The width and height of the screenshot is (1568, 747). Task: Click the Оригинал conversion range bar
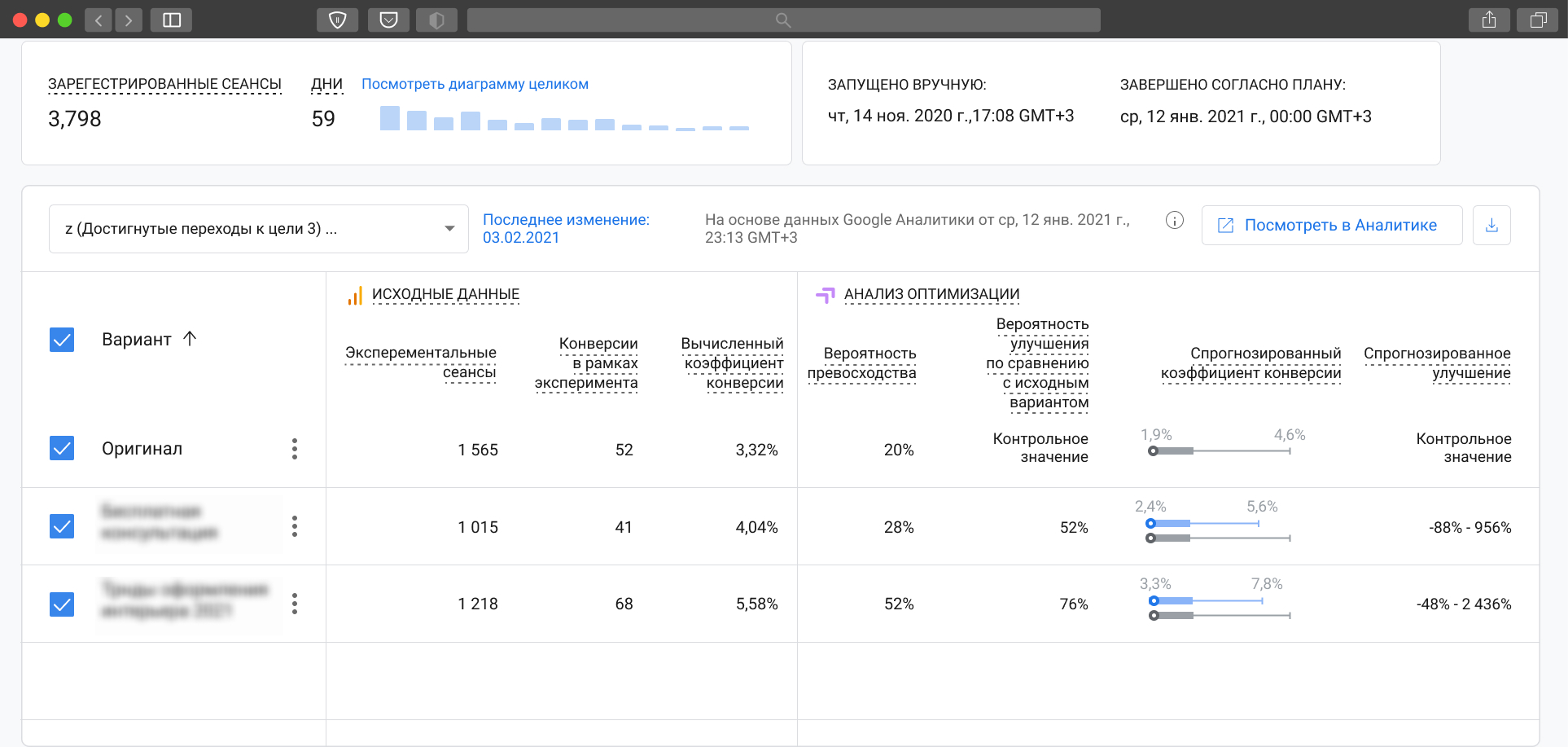[x=1220, y=450]
